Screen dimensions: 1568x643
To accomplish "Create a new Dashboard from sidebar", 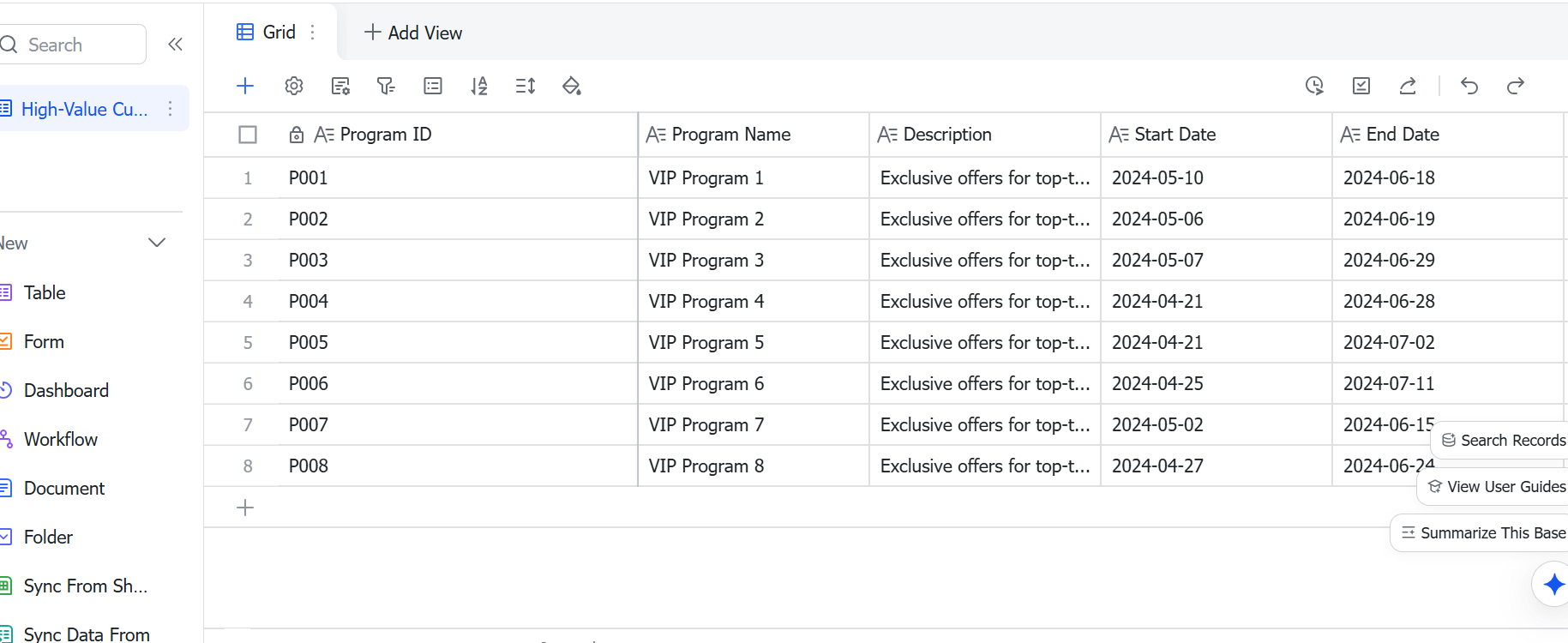I will [66, 390].
